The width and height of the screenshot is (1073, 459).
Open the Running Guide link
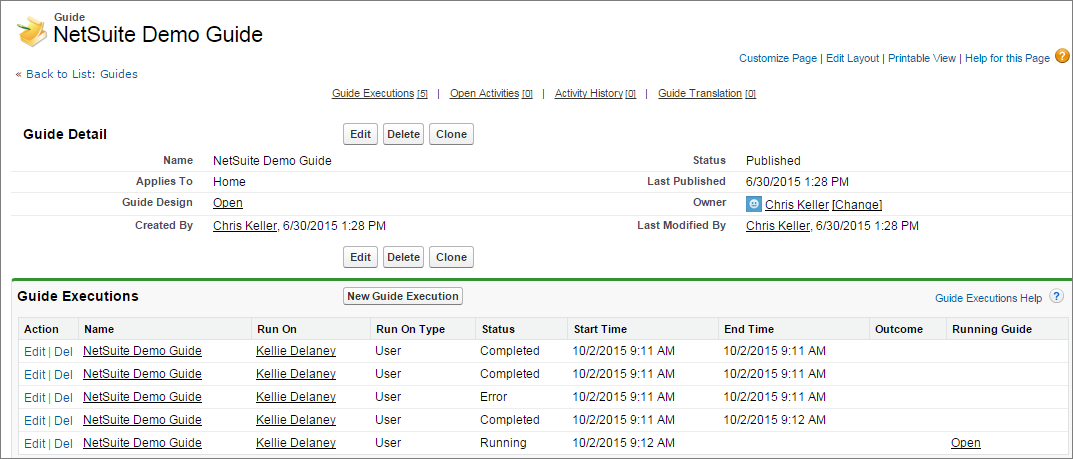pyautogui.click(x=966, y=443)
